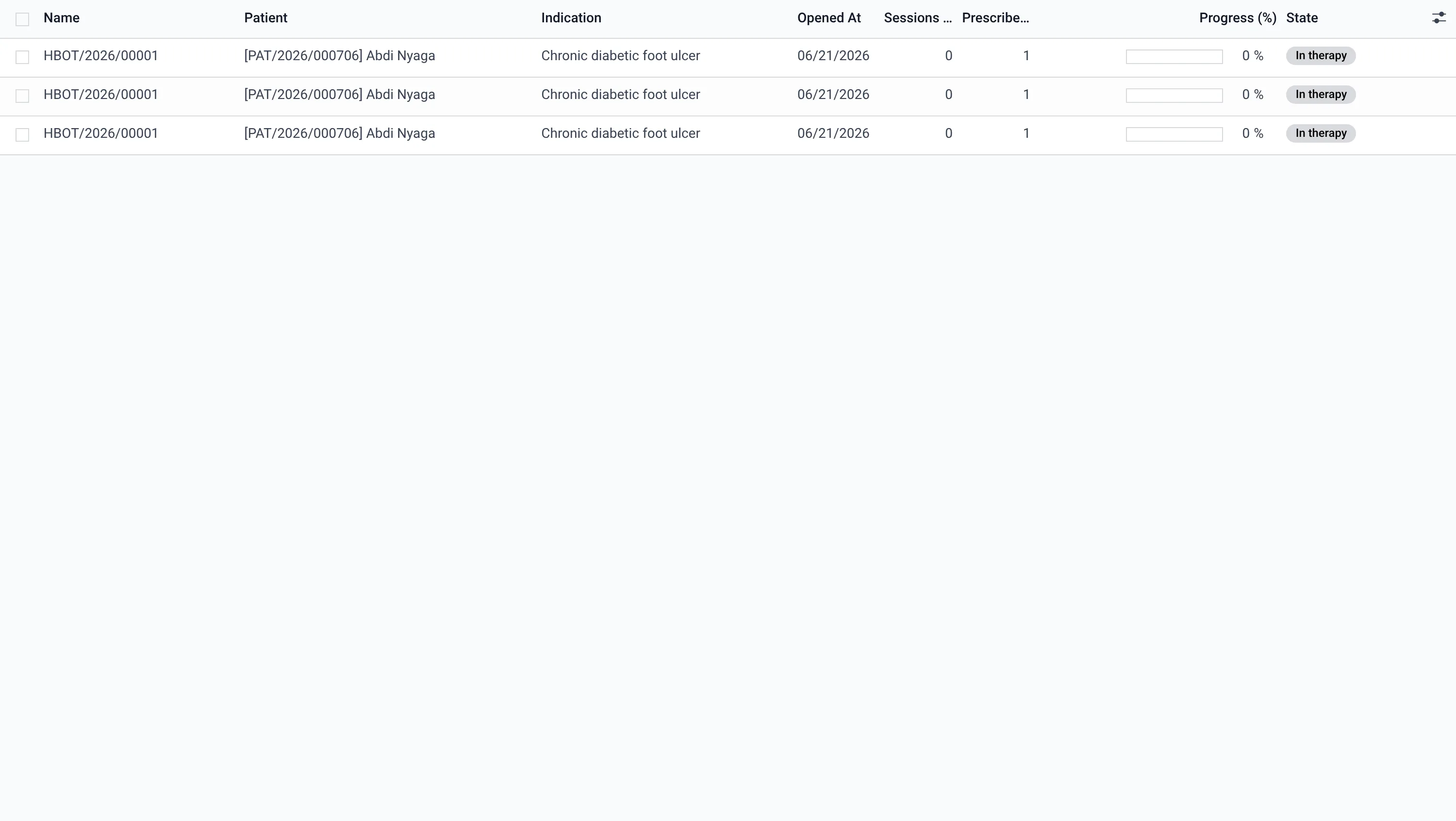Click the second row's progress bar

click(1174, 96)
